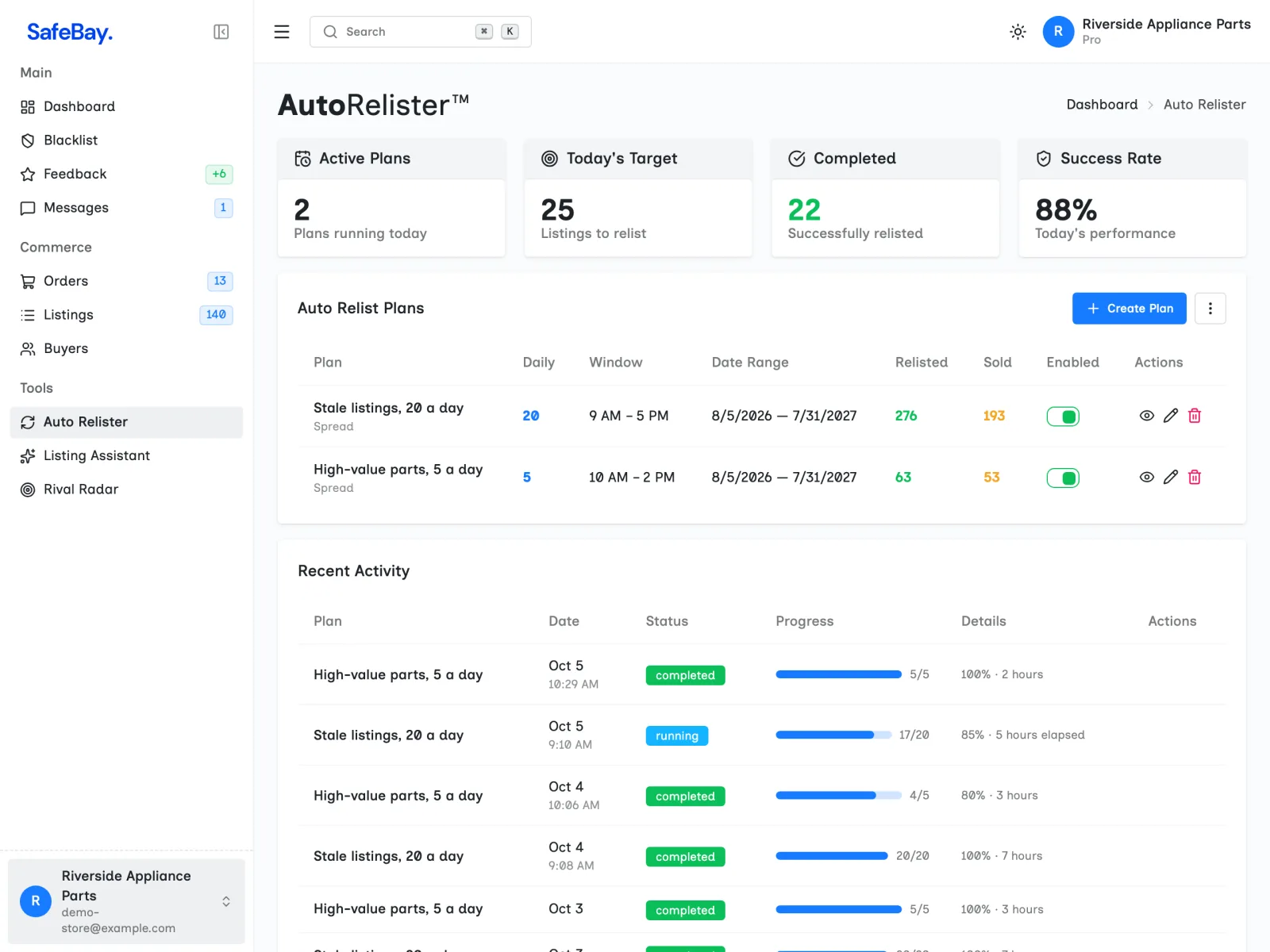
Task: Open Listing Assistant in the sidebar
Action: [x=126, y=455]
